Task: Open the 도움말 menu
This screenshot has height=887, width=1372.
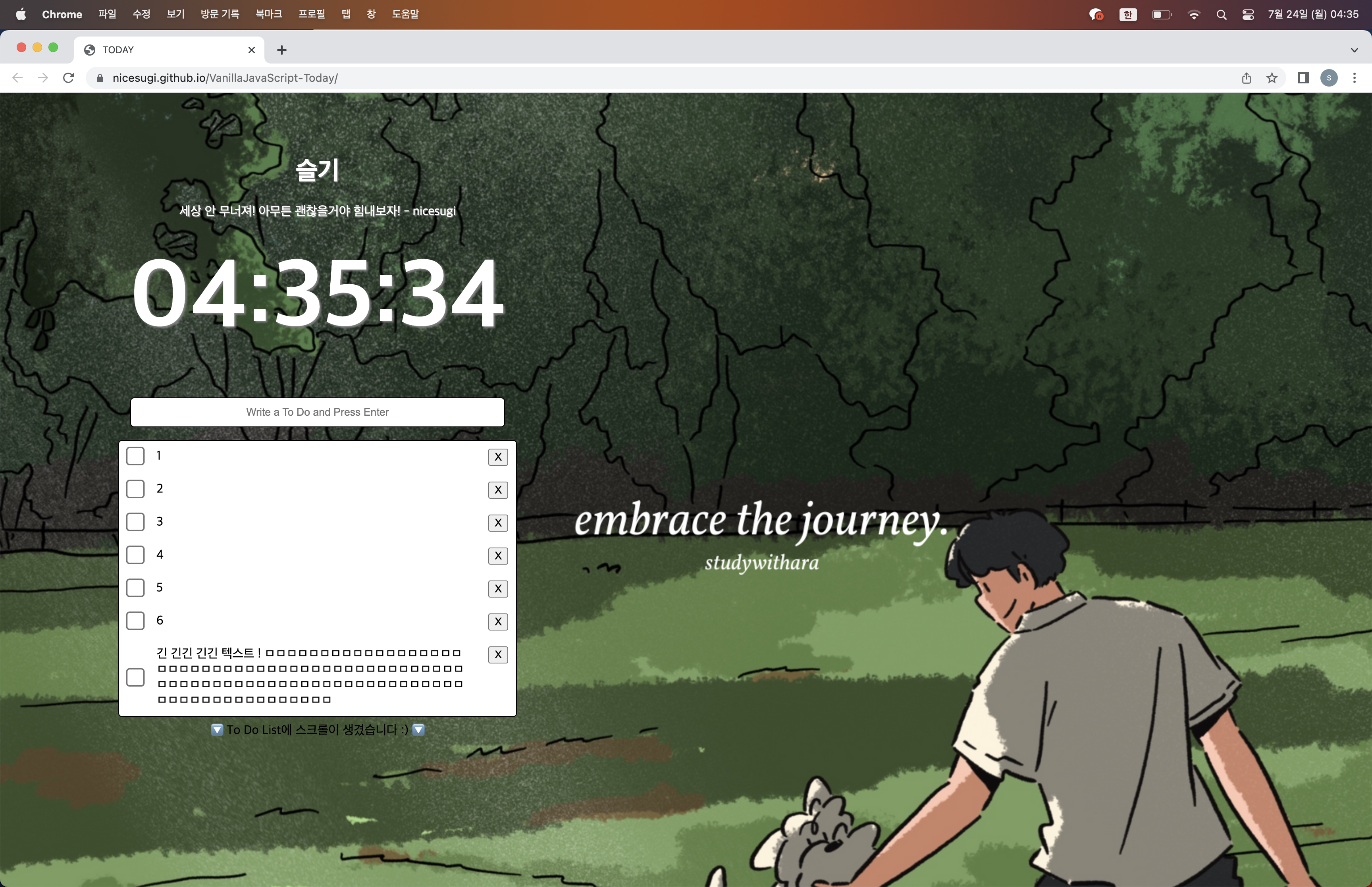Action: click(405, 14)
